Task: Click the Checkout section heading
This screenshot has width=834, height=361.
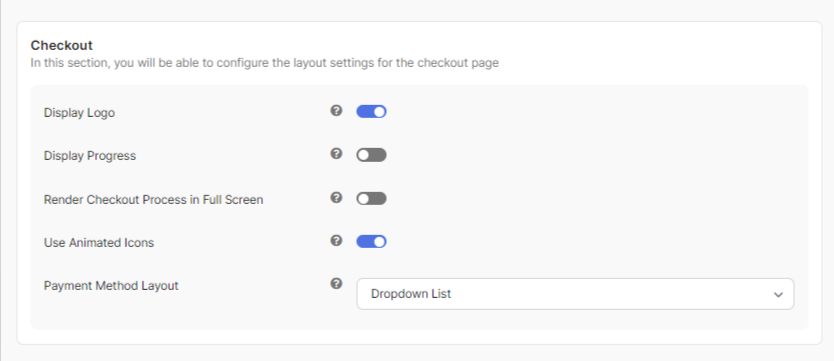Action: point(62,45)
